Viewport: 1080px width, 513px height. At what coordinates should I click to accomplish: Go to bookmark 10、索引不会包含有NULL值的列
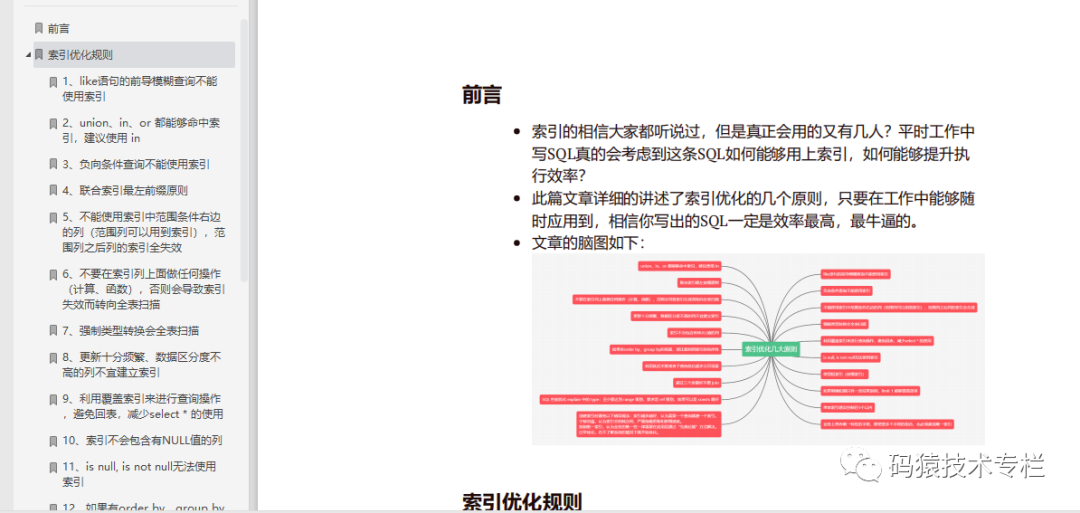pos(142,439)
